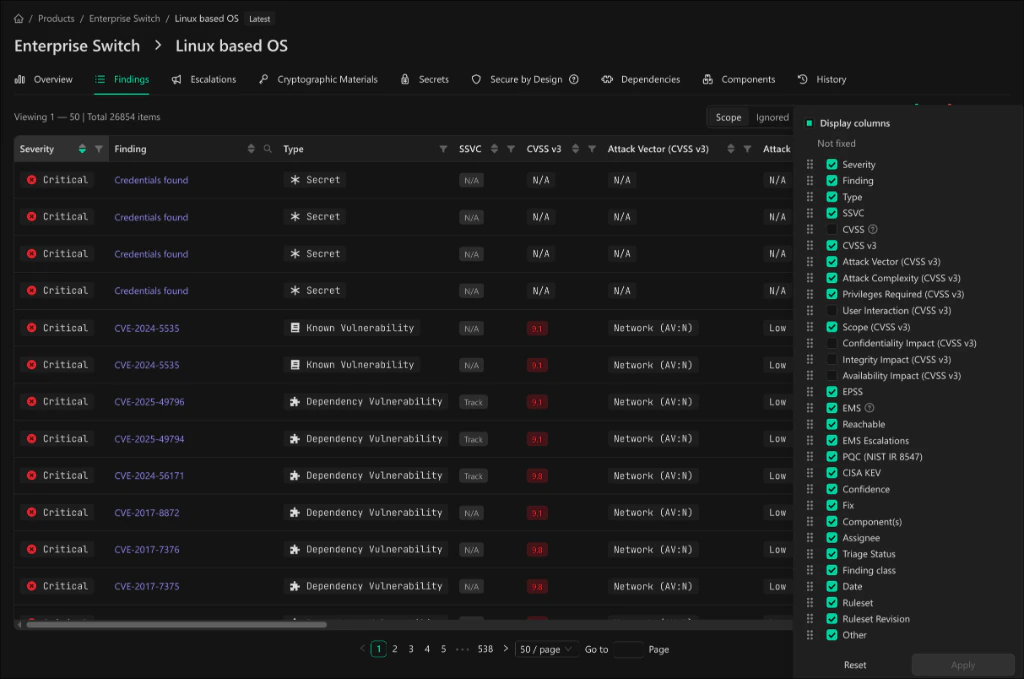Click the filter funnel icon on the Type column
The height and width of the screenshot is (679, 1024).
click(445, 148)
